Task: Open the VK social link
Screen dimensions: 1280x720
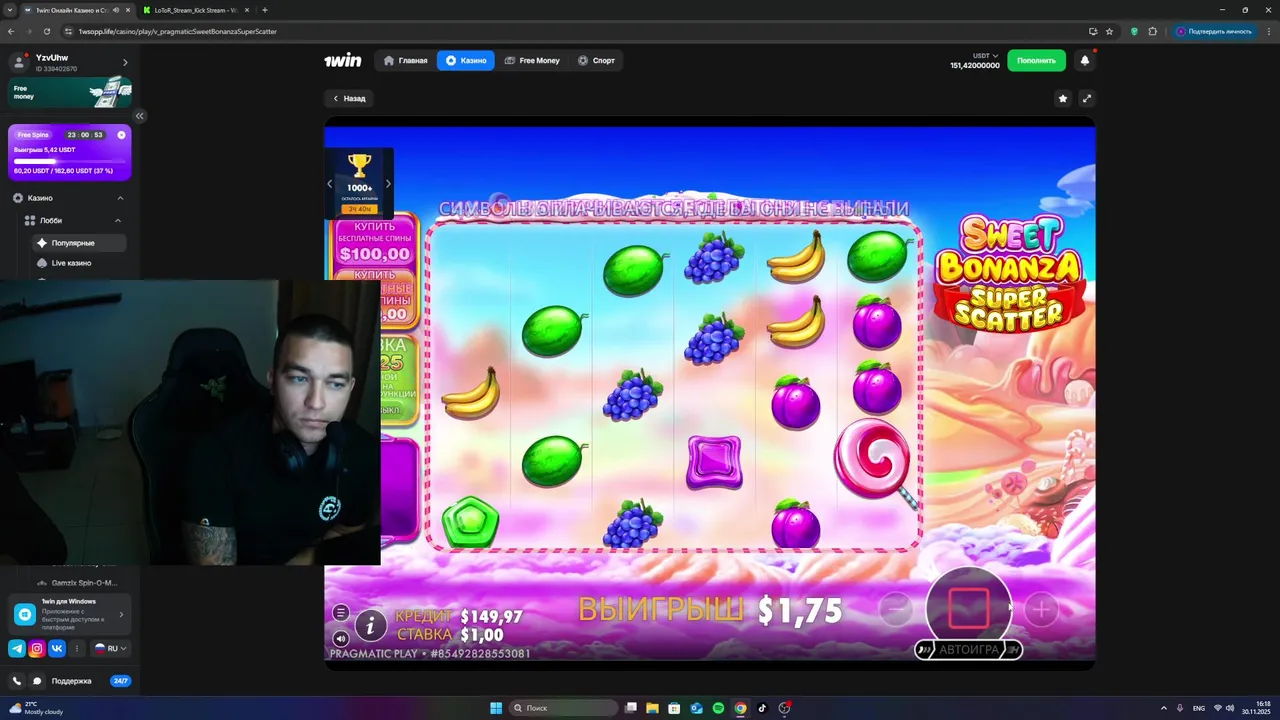Action: (x=57, y=648)
